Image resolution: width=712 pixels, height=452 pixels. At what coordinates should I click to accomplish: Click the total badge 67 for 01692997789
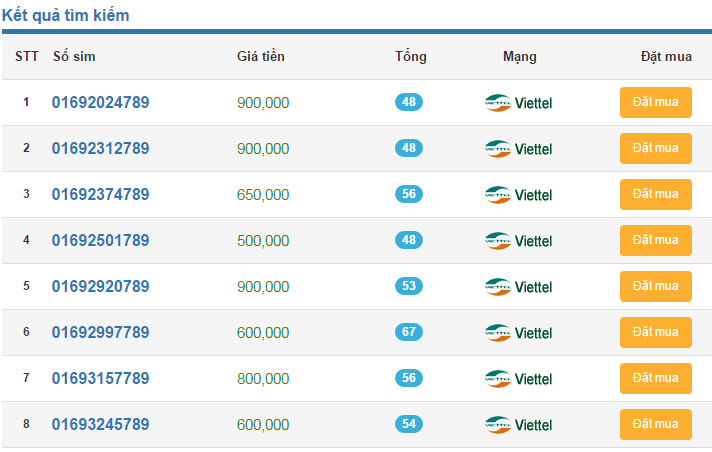(408, 331)
